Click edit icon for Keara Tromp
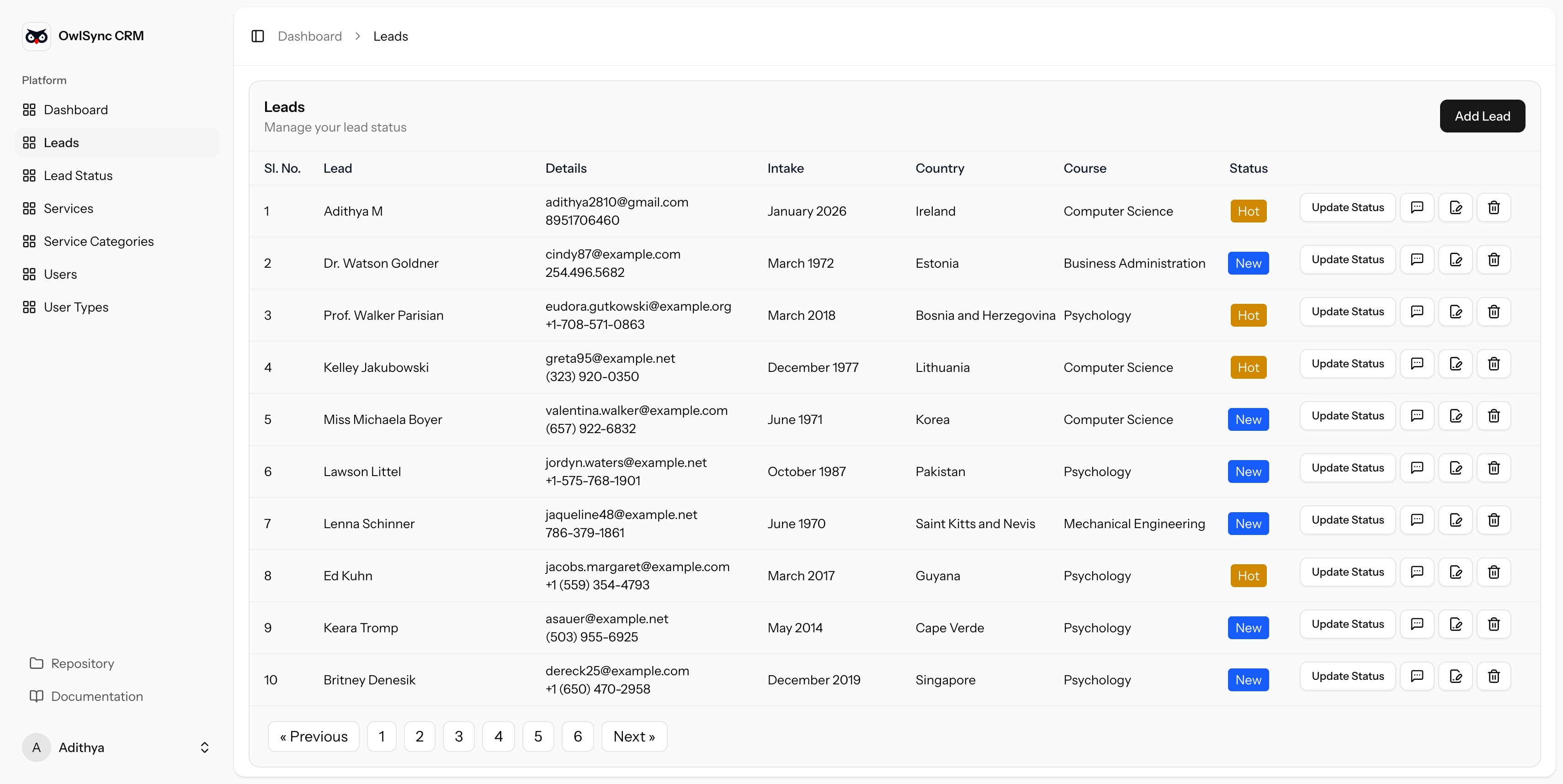The width and height of the screenshot is (1563, 784). [x=1456, y=625]
